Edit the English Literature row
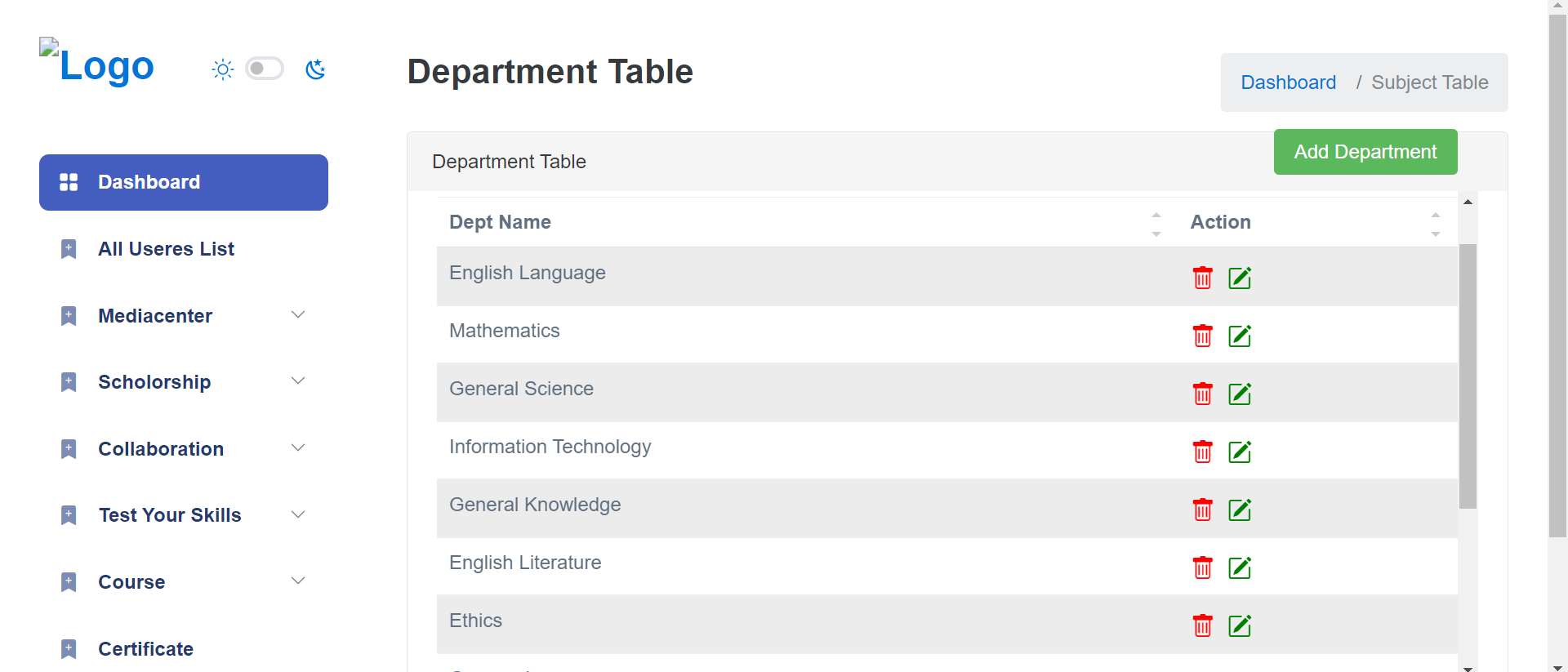This screenshot has width=1568, height=672. (1240, 567)
